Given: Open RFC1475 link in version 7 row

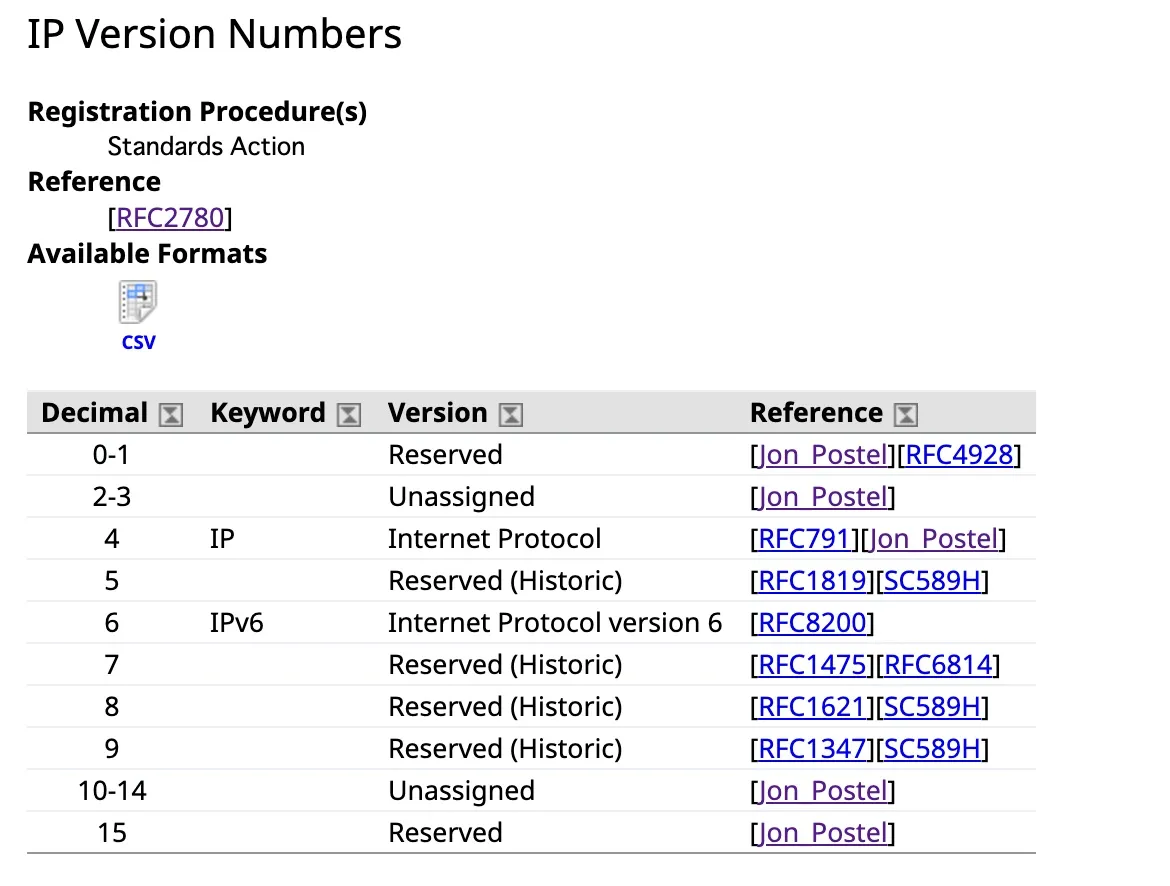Looking at the screenshot, I should (x=812, y=666).
